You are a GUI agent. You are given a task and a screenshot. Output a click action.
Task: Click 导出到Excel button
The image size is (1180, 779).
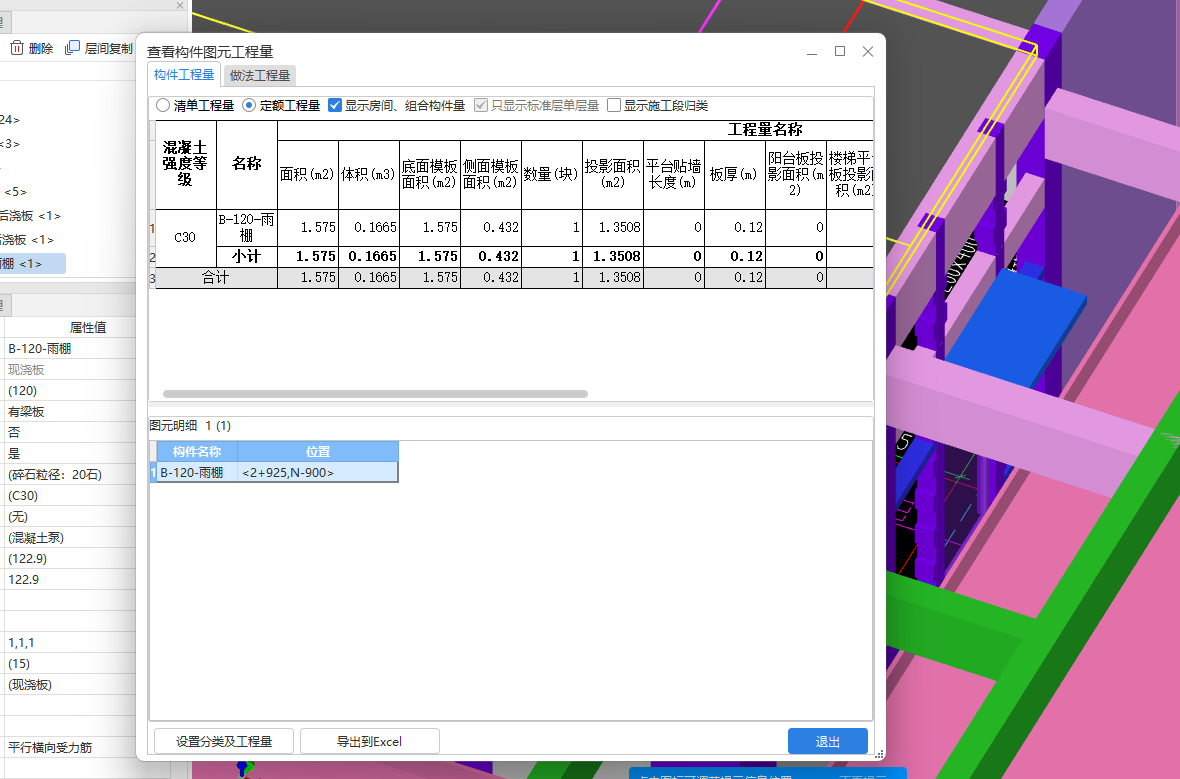[x=370, y=741]
